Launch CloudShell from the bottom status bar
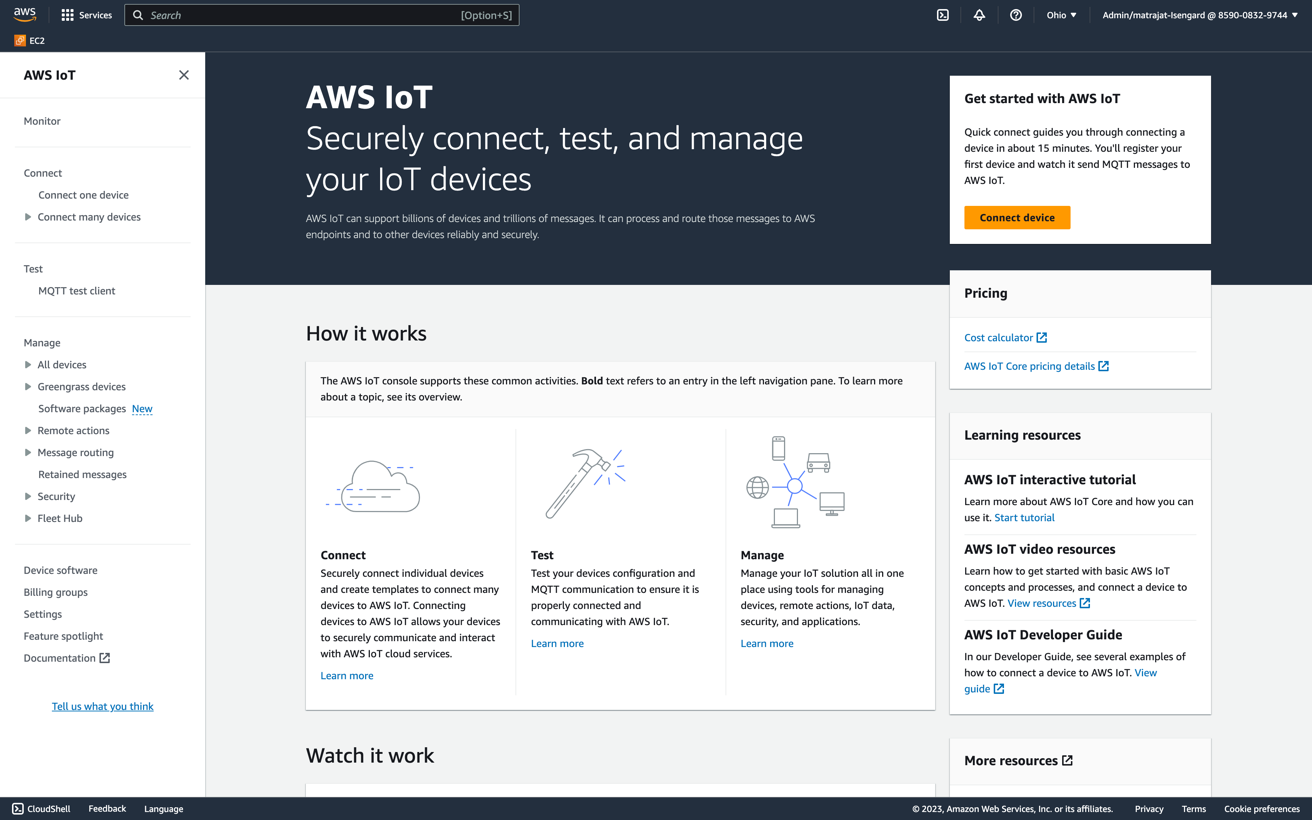Viewport: 1312px width, 820px height. point(39,808)
